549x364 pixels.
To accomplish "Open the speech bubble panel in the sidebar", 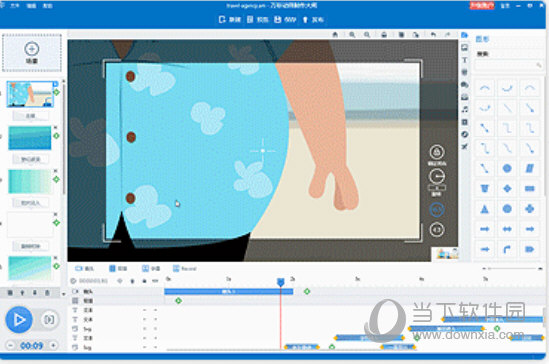I will tap(465, 85).
